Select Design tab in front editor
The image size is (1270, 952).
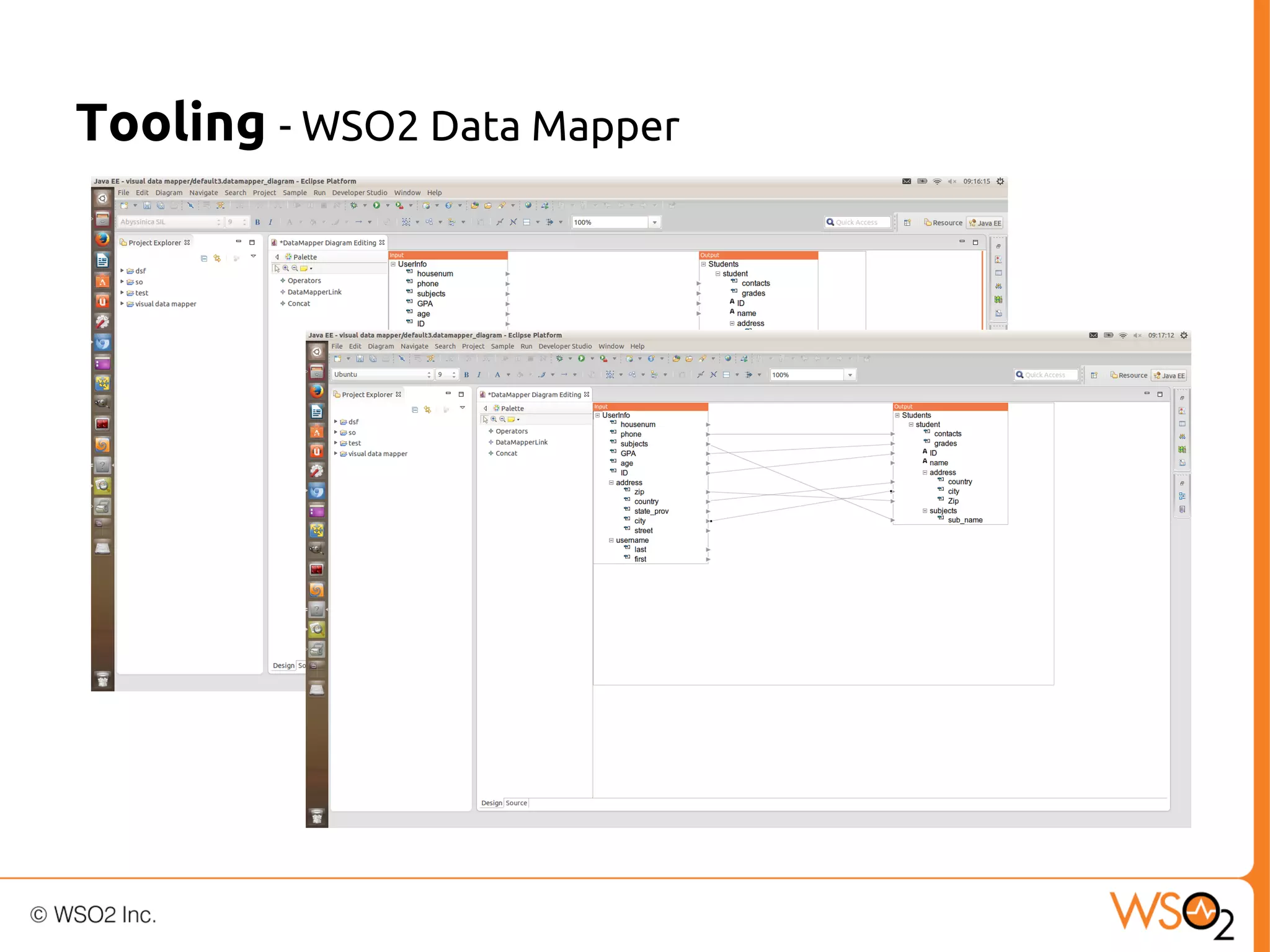pos(492,803)
